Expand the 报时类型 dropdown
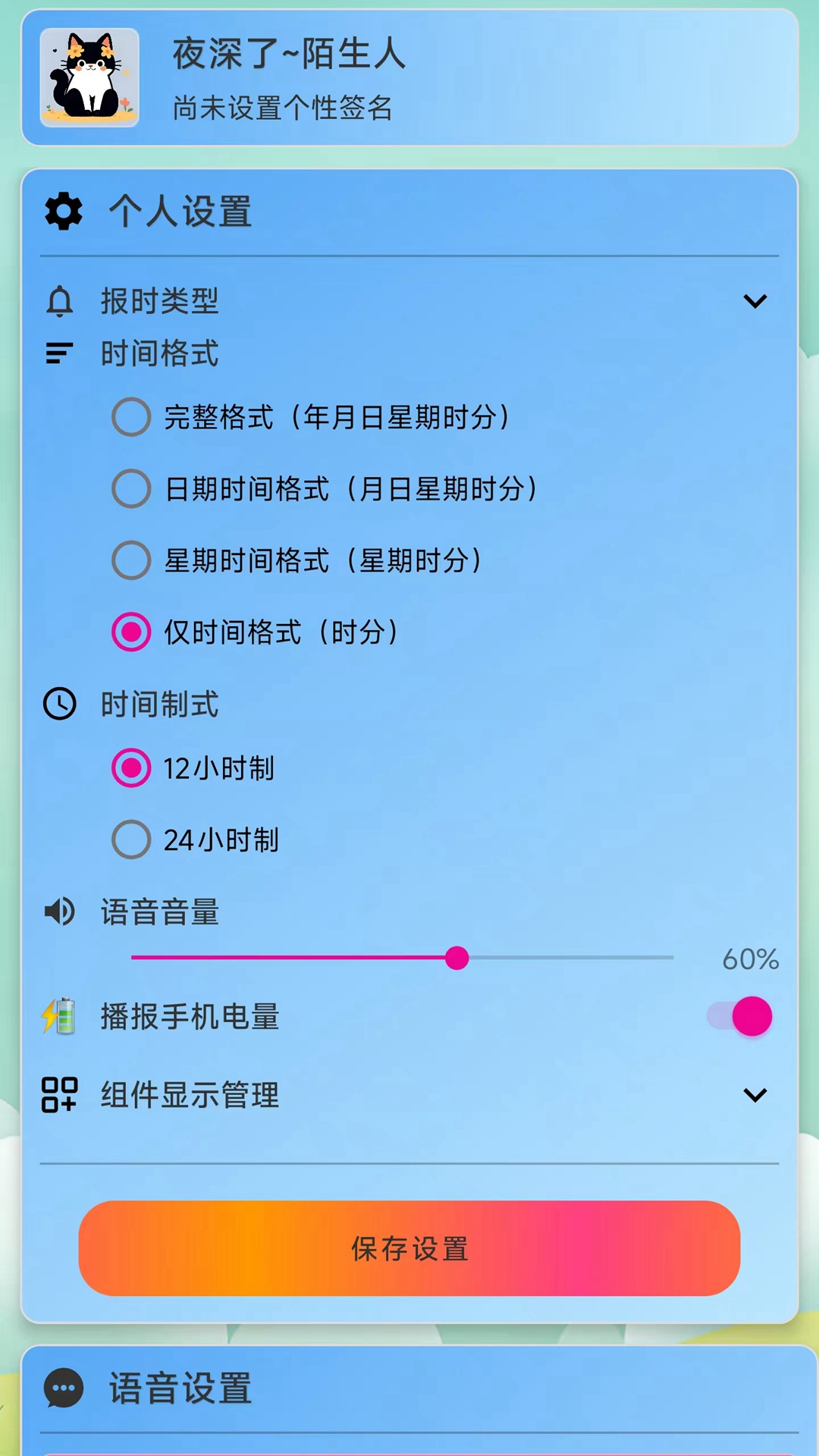Screen dimensions: 819x1456 (755, 301)
